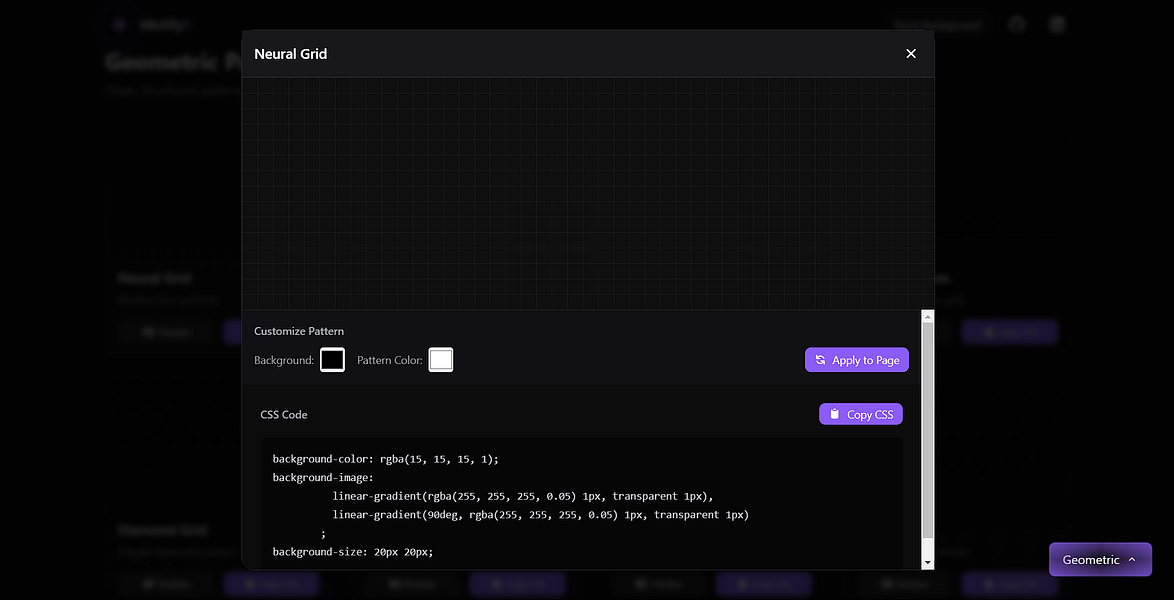Click the scrollbar up arrow in the dialog
1174x600 pixels.
[x=928, y=317]
